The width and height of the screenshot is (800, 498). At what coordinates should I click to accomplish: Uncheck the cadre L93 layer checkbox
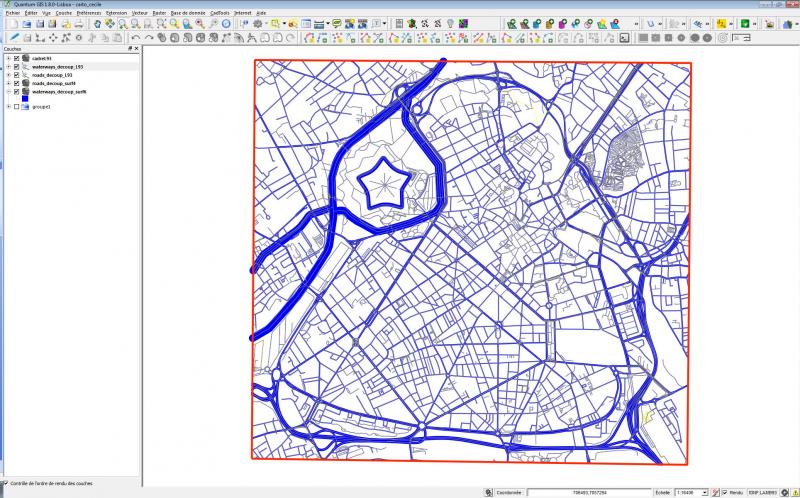point(17,59)
